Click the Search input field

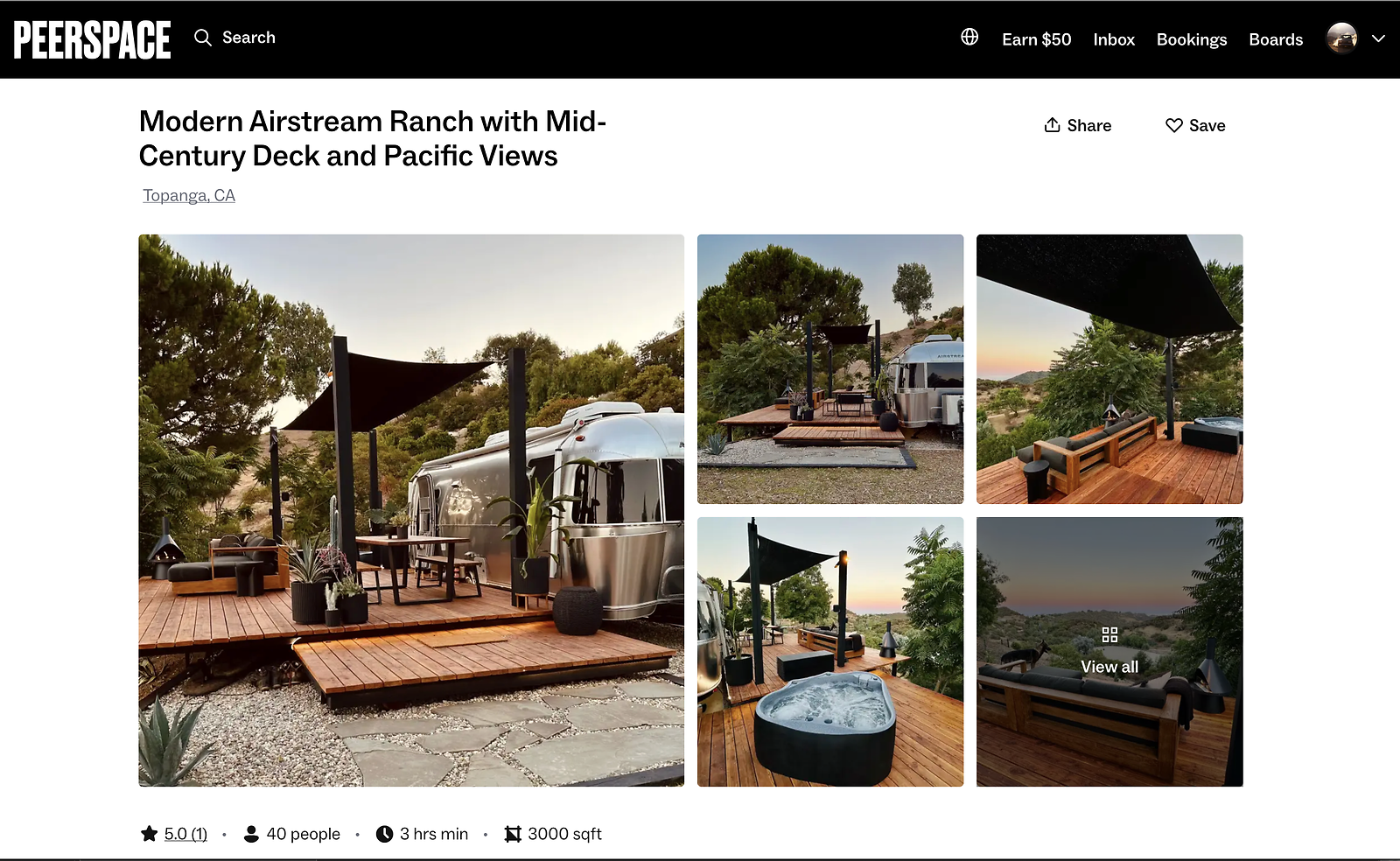248,38
